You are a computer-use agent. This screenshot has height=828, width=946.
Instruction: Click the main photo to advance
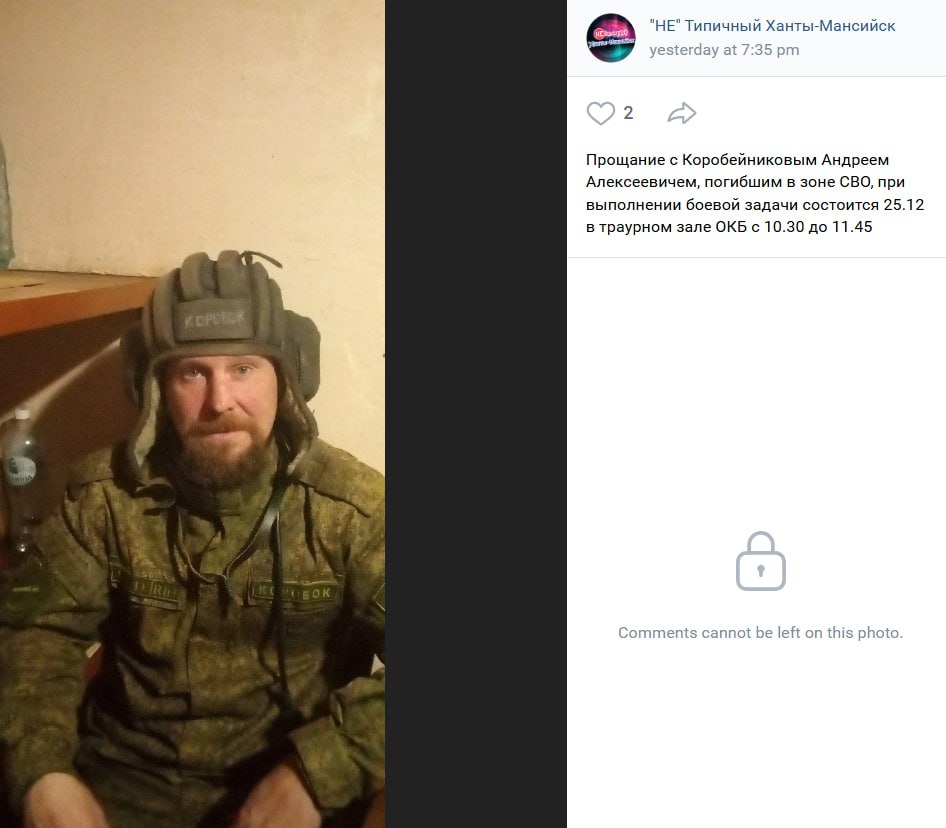pos(192,414)
